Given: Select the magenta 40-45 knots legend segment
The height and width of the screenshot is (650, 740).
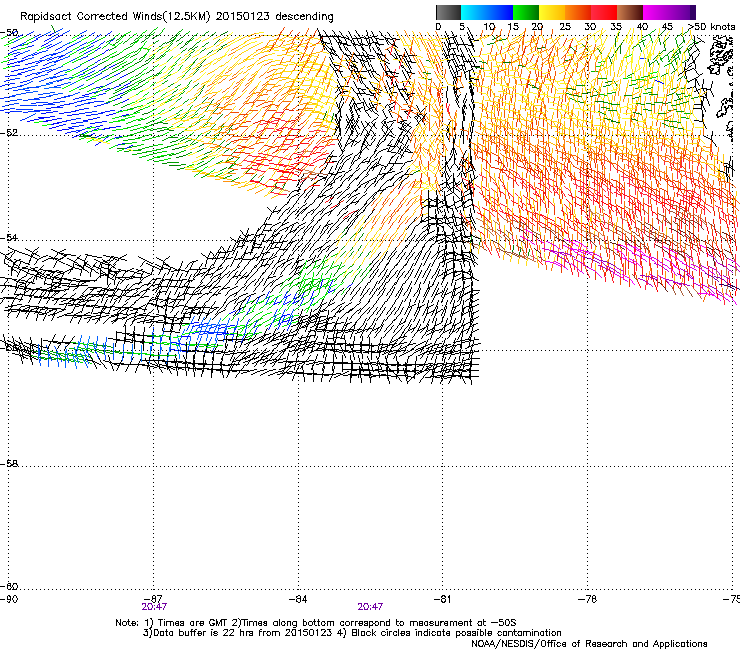Looking at the screenshot, I should 656,12.
